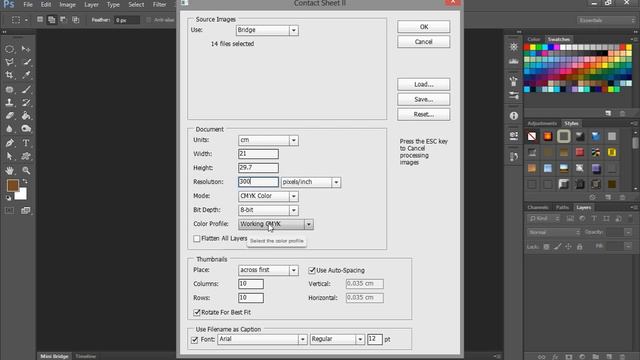Pick the red swatch in Swatches panel
This screenshot has height=360, width=640.
[527, 47]
